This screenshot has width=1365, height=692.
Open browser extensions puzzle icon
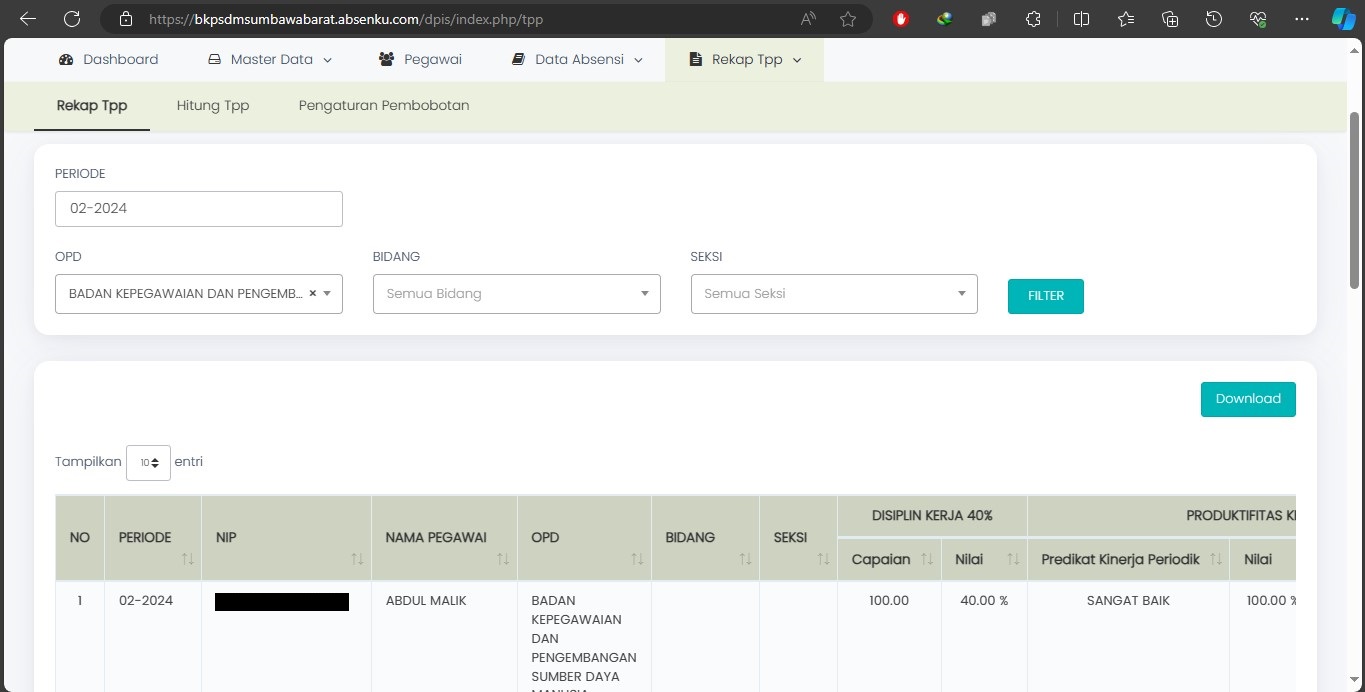[x=1034, y=19]
